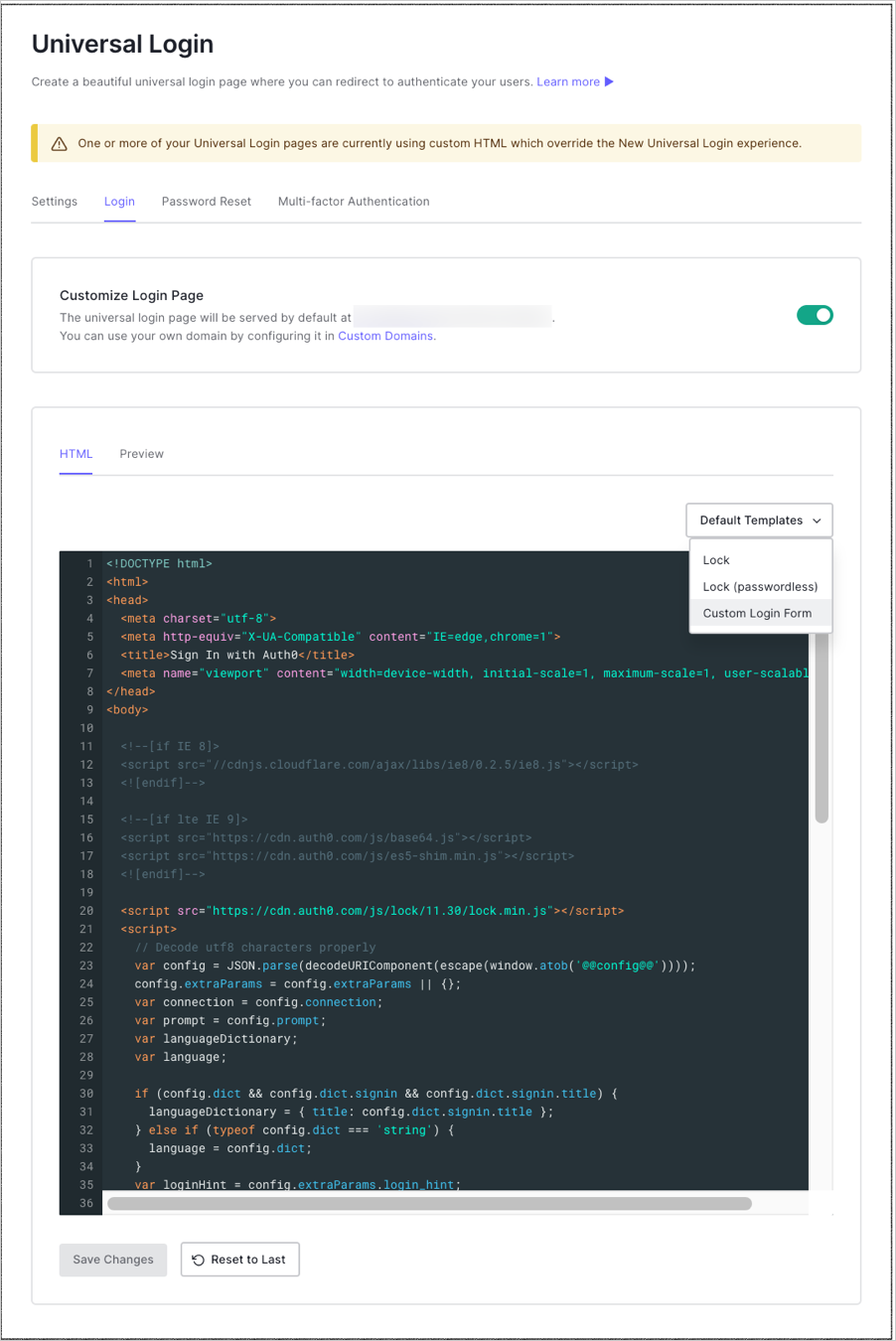Image resolution: width=896 pixels, height=1341 pixels.
Task: Select the Multi-factor Authentication tab
Action: (354, 201)
